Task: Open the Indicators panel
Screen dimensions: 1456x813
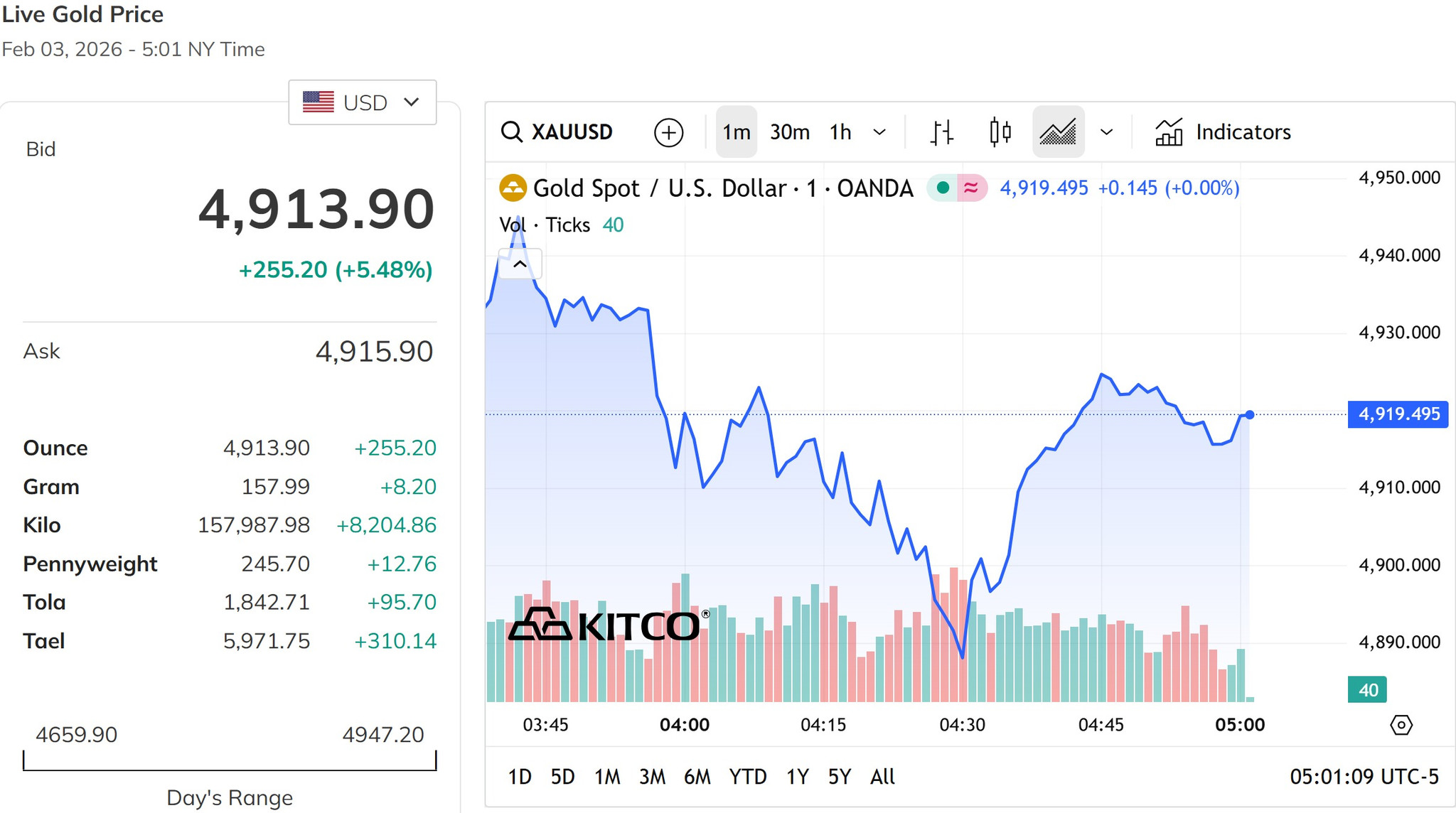Action: pyautogui.click(x=1223, y=132)
